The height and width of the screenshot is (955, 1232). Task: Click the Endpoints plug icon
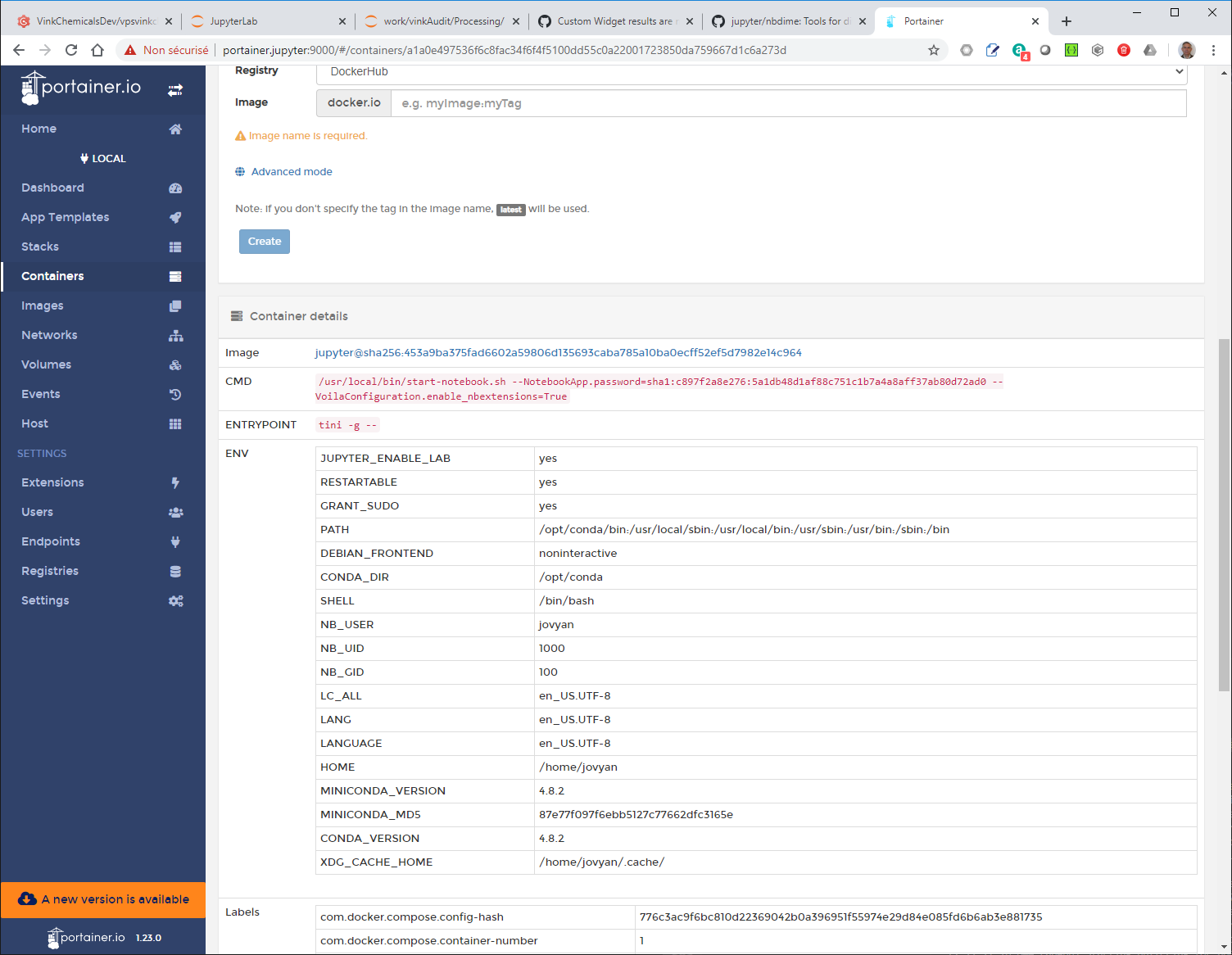175,541
